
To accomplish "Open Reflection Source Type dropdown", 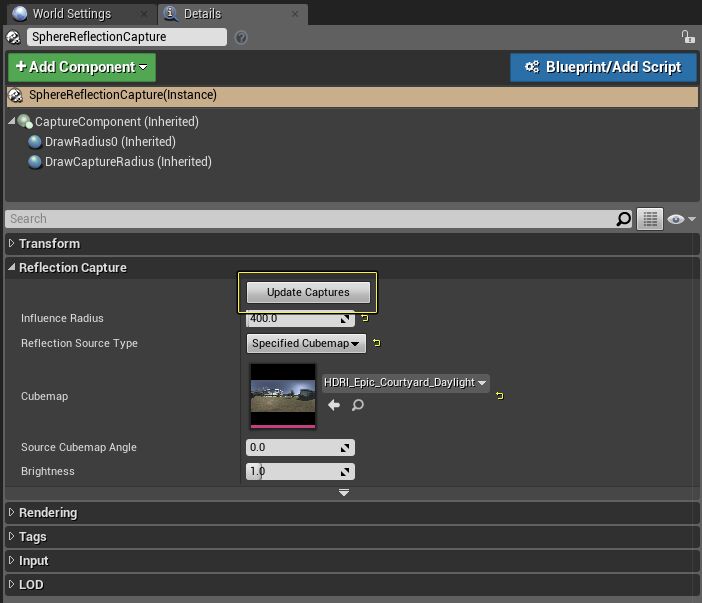I will click(x=306, y=343).
